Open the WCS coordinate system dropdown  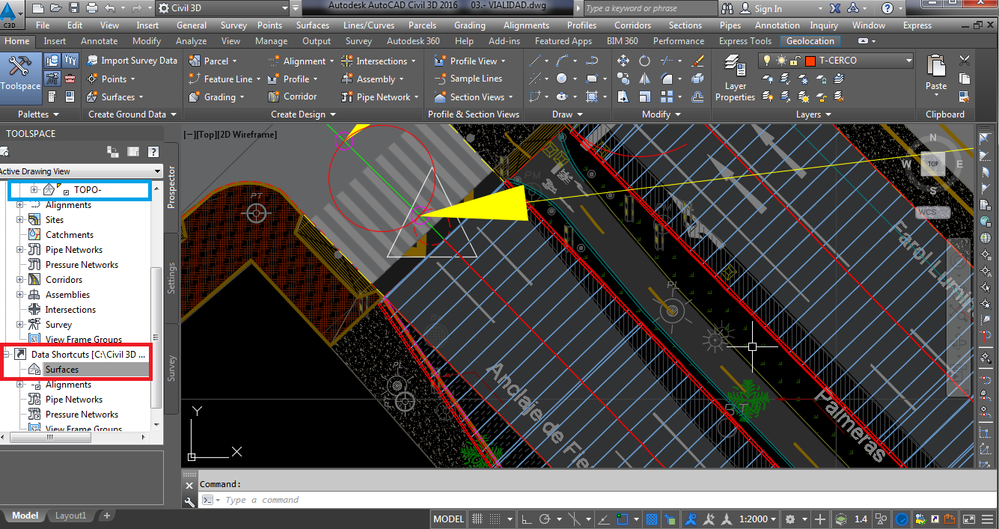tap(933, 212)
